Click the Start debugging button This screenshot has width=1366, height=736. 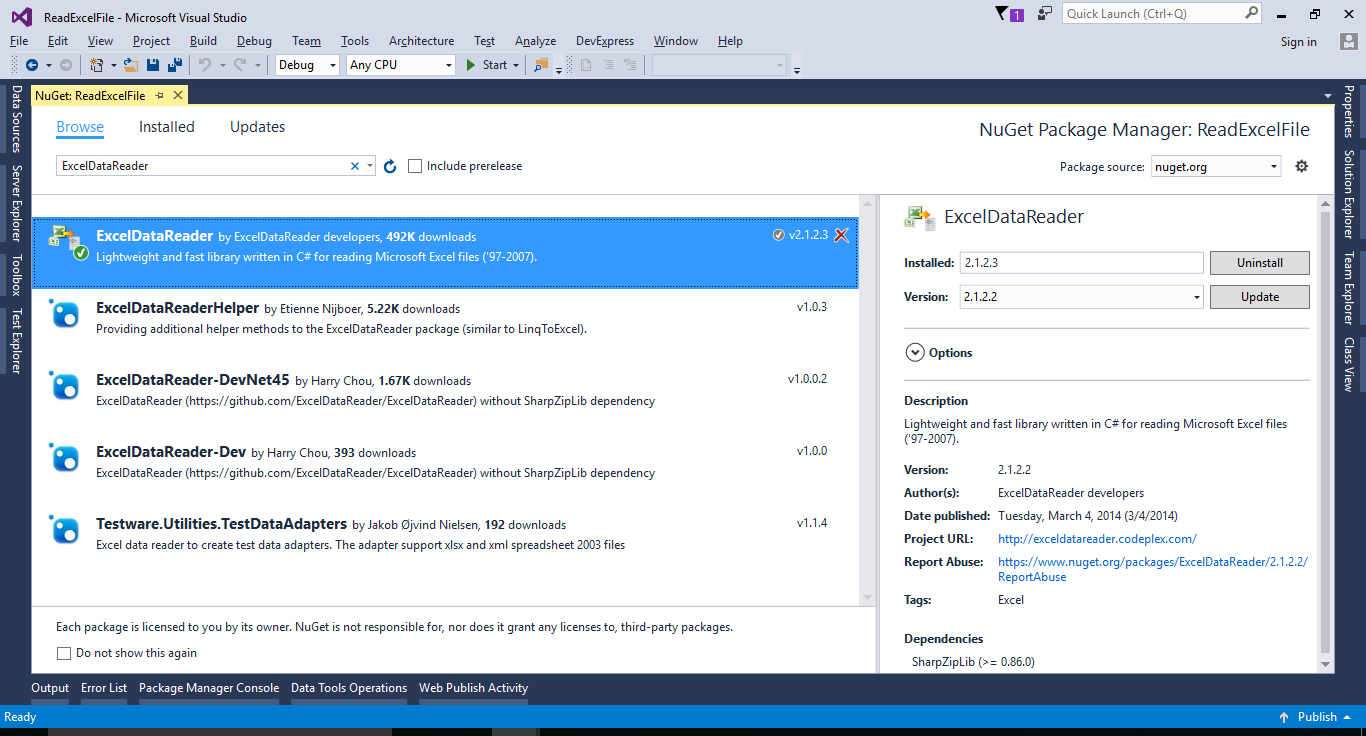(x=487, y=65)
